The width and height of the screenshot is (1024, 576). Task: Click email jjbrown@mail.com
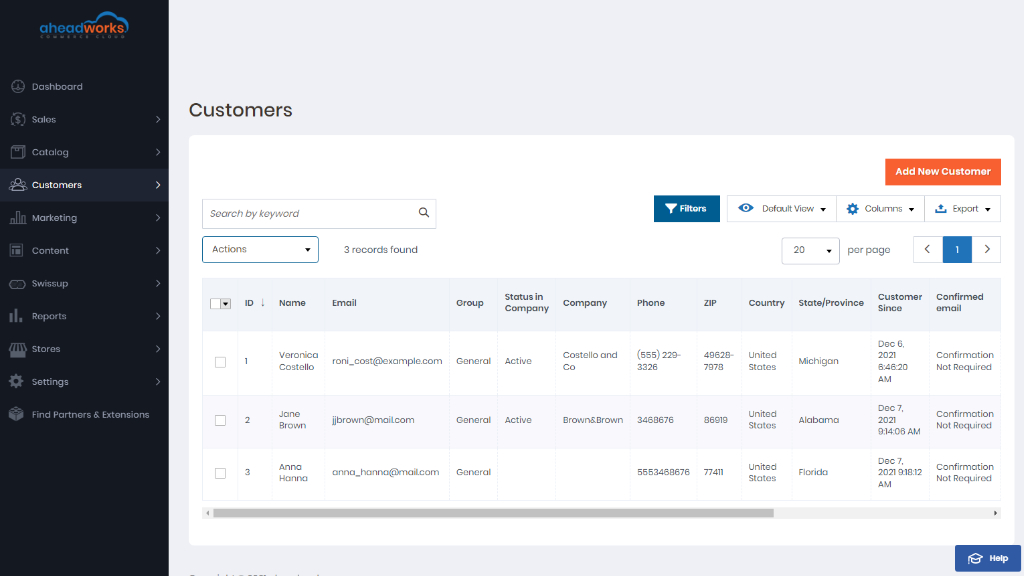(373, 420)
